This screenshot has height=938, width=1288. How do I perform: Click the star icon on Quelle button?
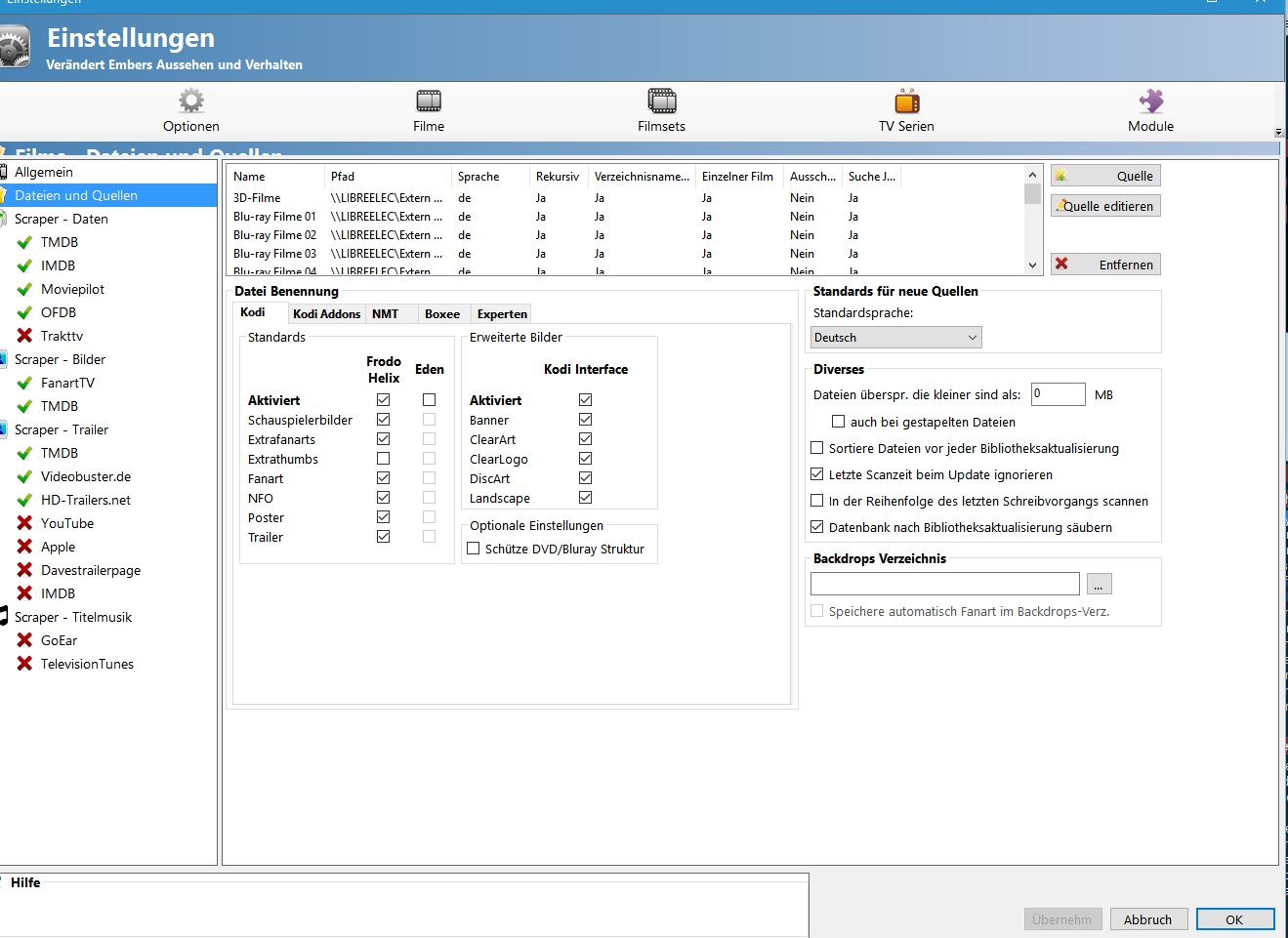[x=1060, y=177]
